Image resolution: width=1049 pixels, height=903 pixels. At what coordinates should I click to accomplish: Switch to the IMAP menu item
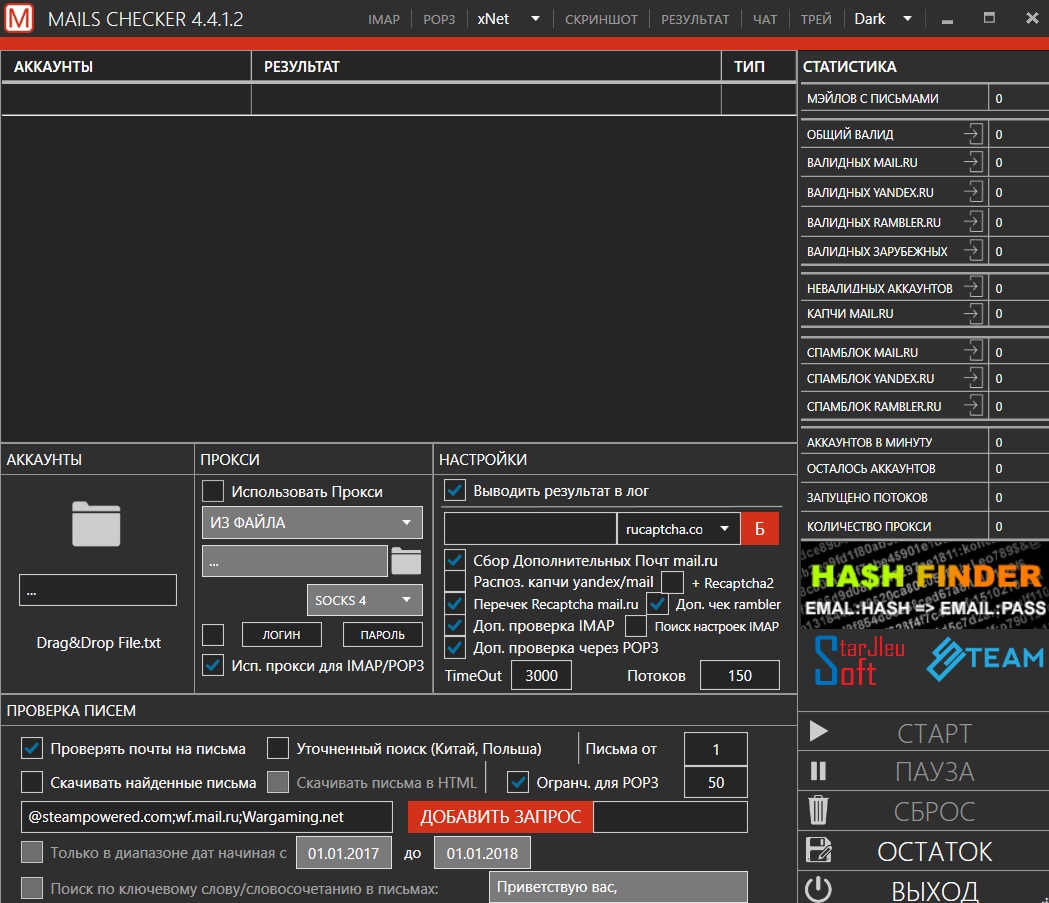[x=384, y=19]
